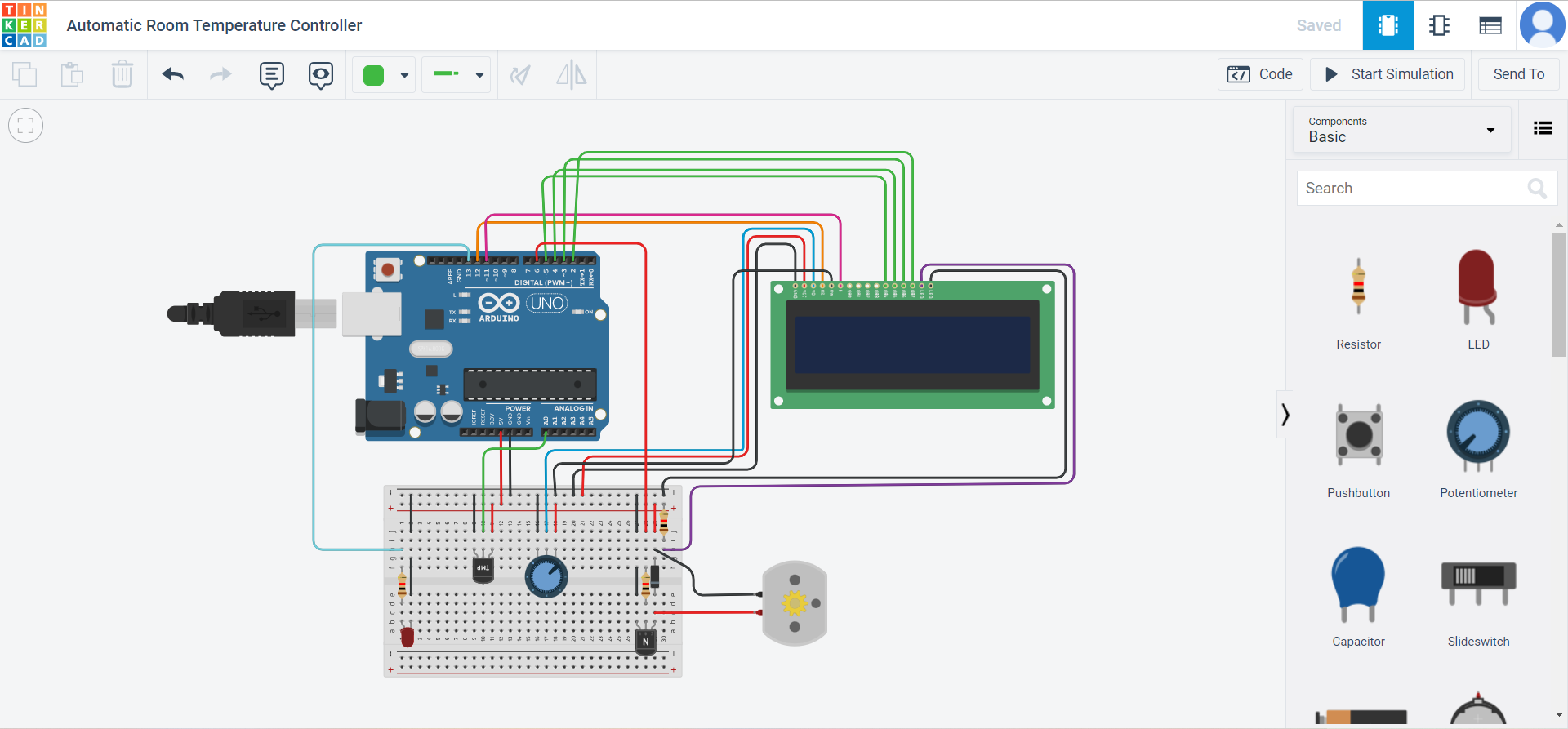Viewport: 1568px width, 729px height.
Task: Switch to component list view tab
Action: coord(1490,25)
